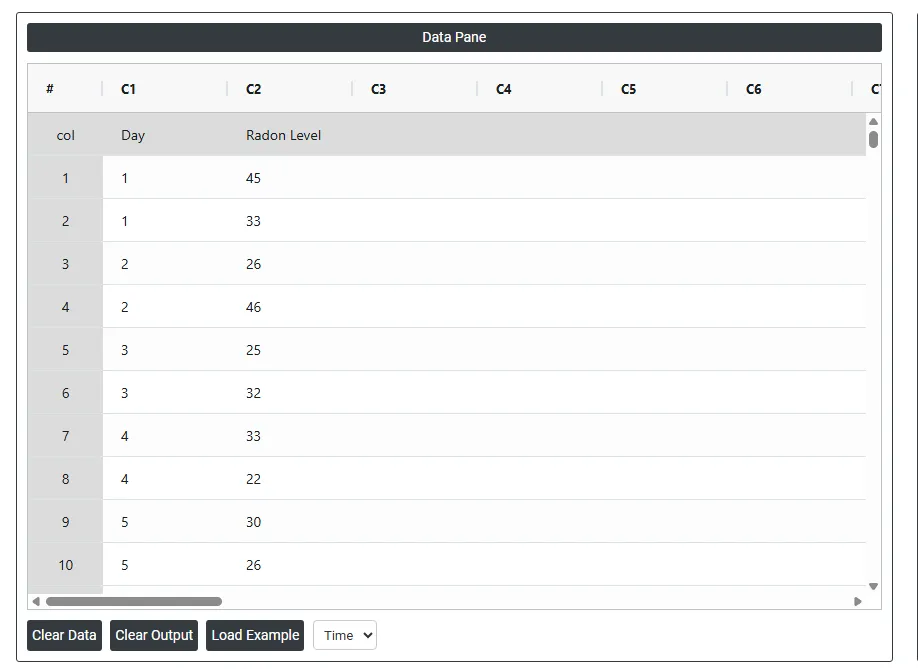Click the empty C3 cell in row 1
The width and height of the screenshot is (918, 669).
(415, 178)
